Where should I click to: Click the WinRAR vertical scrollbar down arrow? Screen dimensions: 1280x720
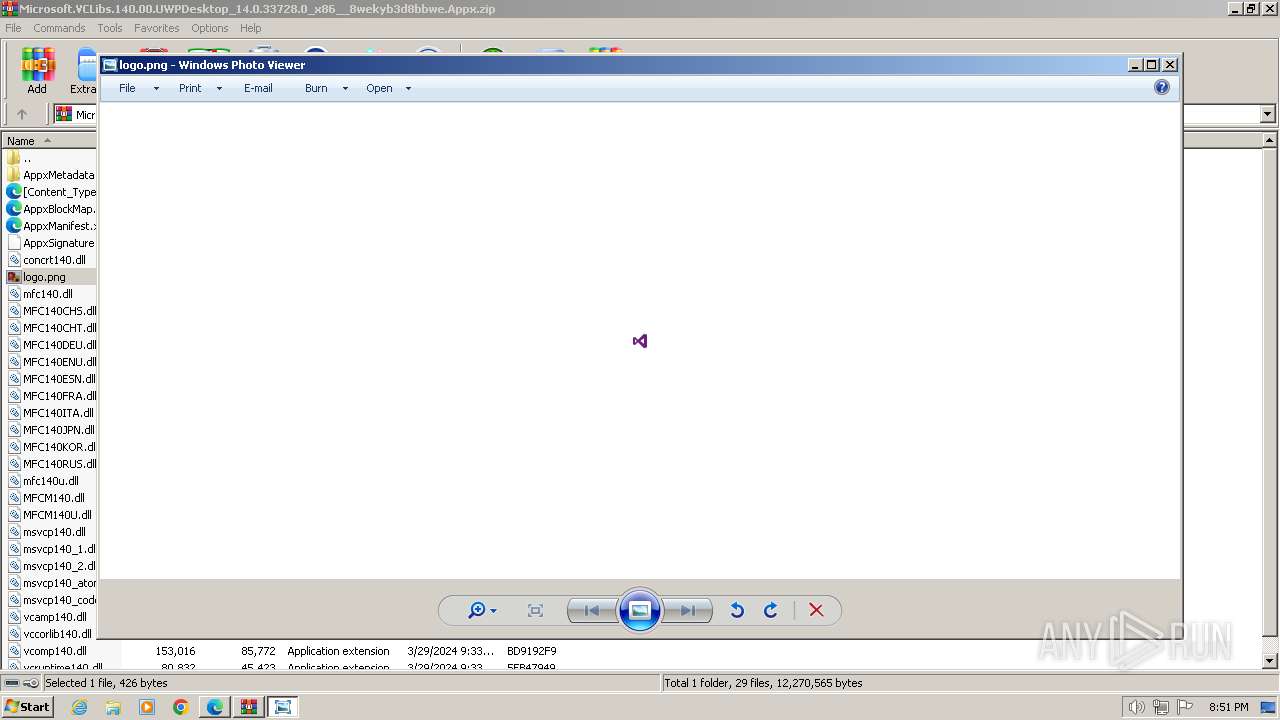click(1270, 661)
